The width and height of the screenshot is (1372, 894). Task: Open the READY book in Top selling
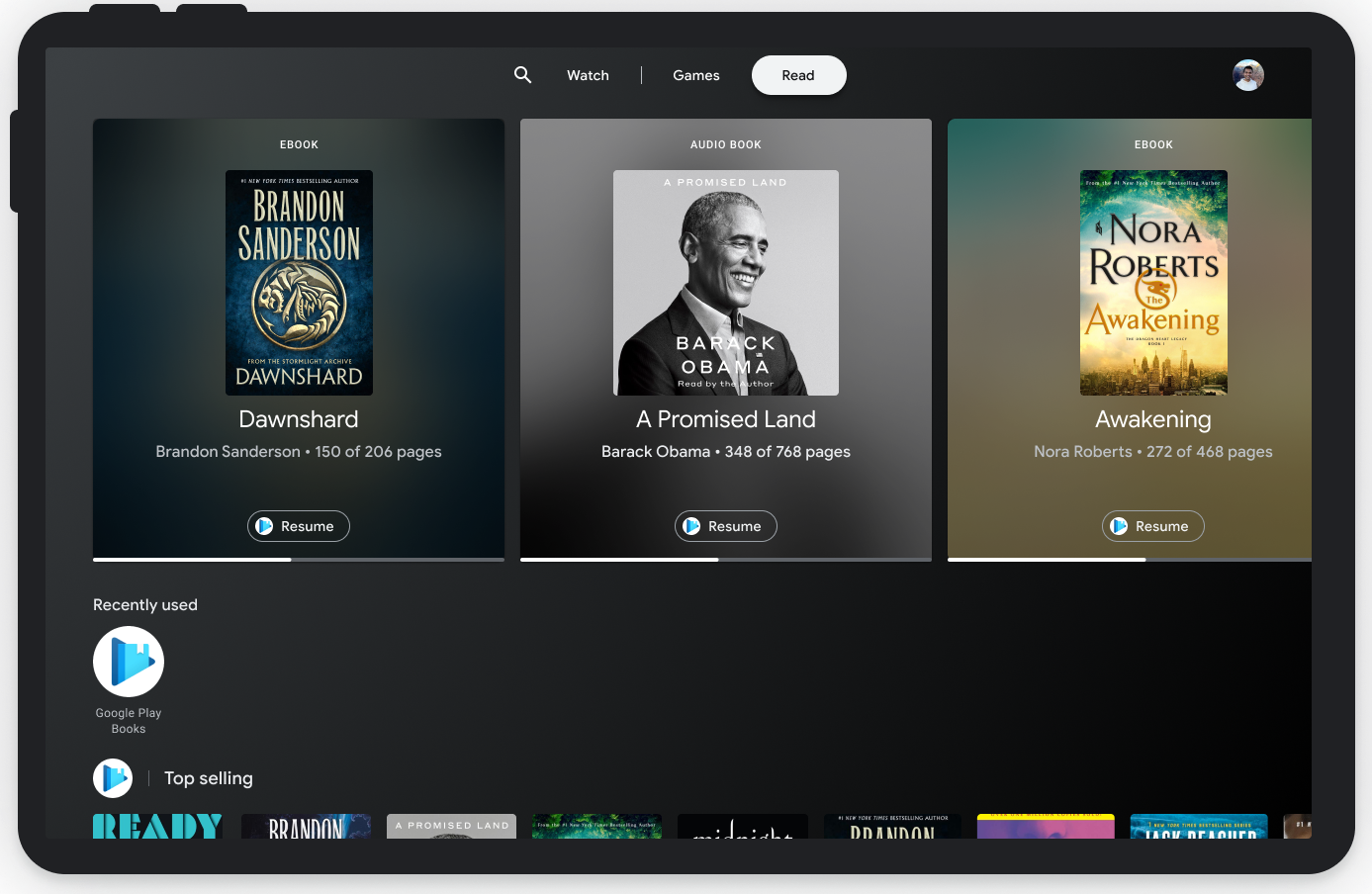click(157, 826)
